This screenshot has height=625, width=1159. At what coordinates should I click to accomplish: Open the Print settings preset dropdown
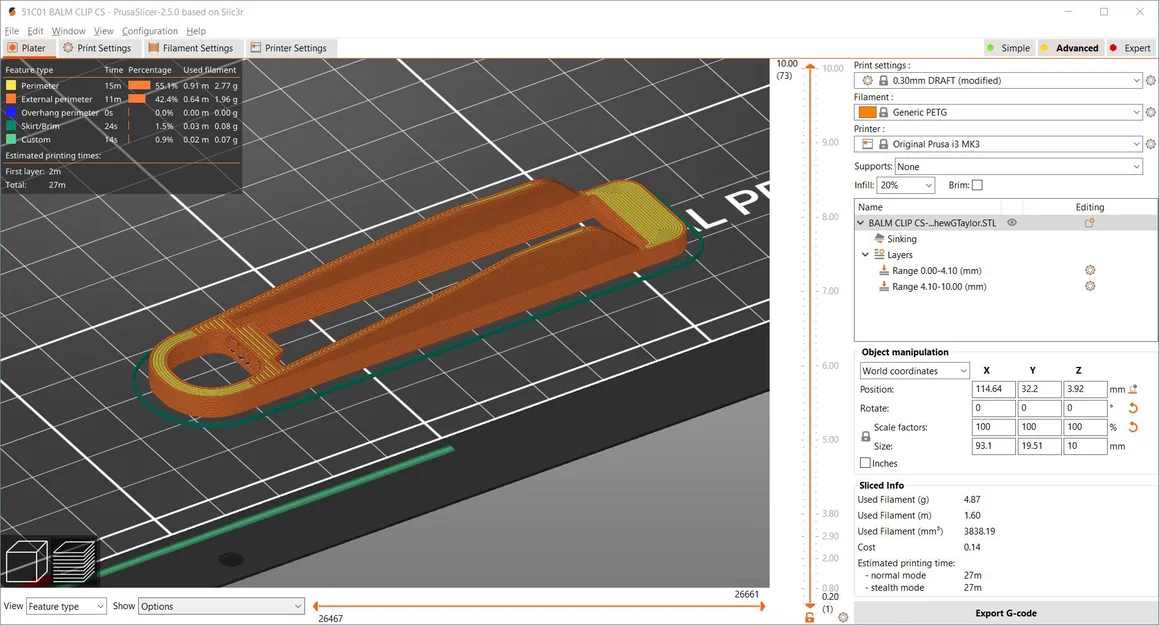(x=999, y=81)
